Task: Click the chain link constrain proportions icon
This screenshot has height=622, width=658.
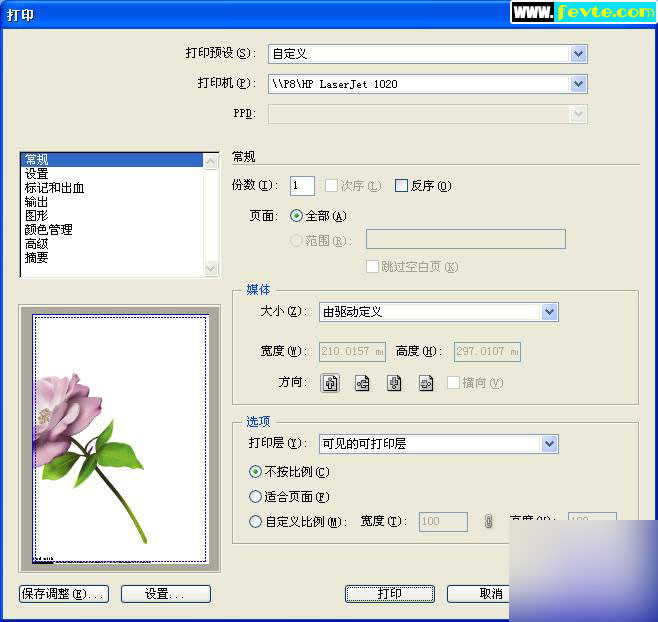Action: click(x=488, y=521)
